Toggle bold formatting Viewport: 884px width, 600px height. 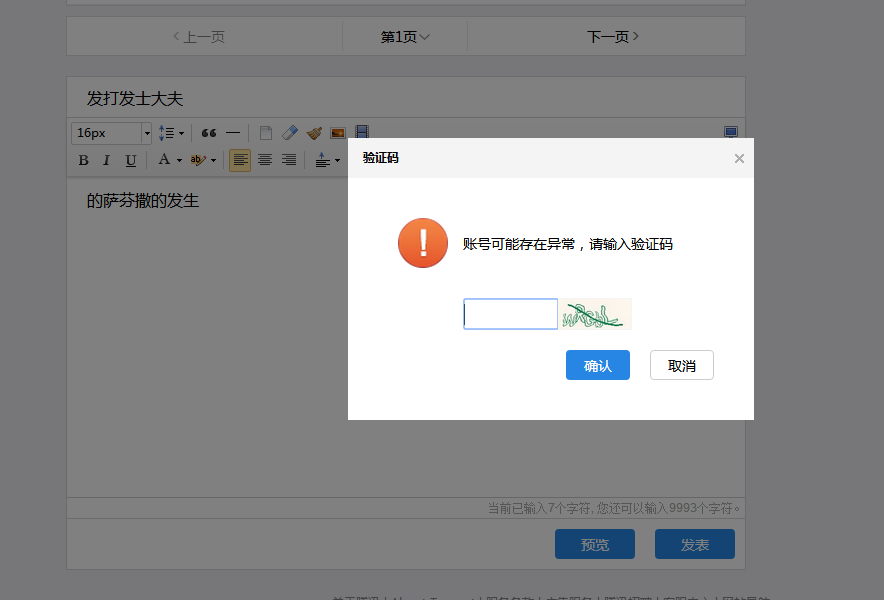click(82, 159)
